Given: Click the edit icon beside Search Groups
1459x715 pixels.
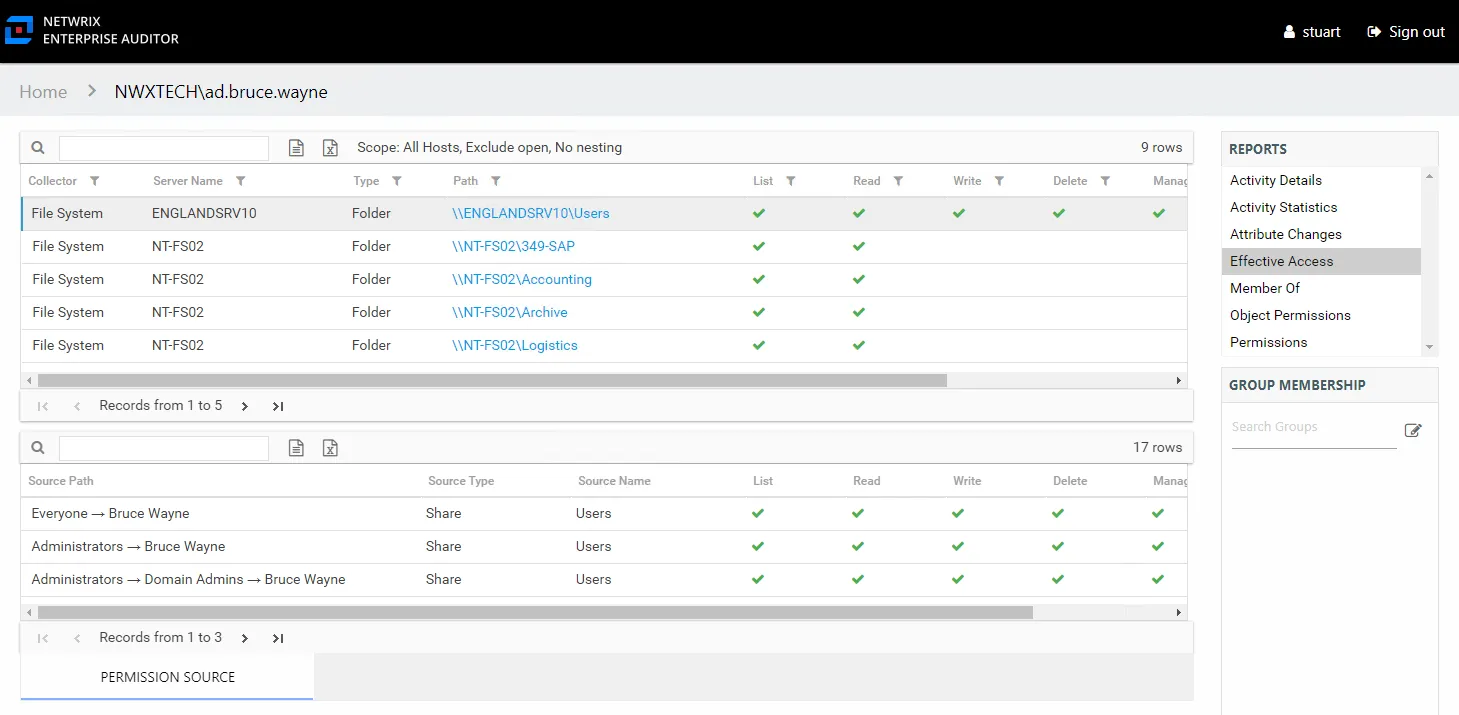Looking at the screenshot, I should [1413, 430].
